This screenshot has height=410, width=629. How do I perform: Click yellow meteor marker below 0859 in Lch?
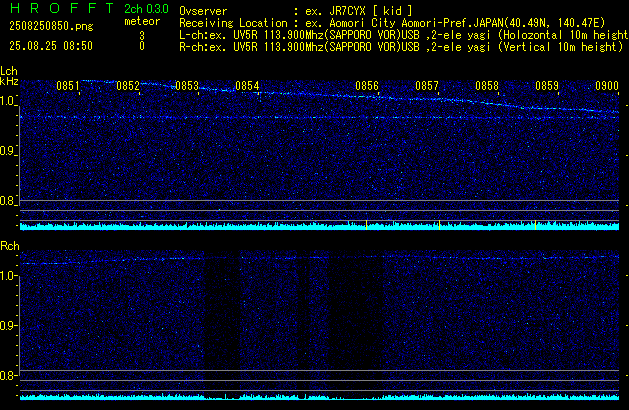[536, 225]
